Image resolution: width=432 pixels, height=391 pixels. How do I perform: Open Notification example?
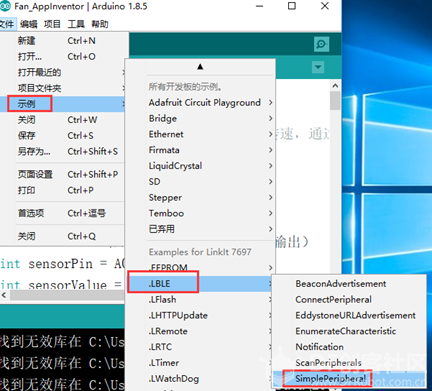pos(349,347)
